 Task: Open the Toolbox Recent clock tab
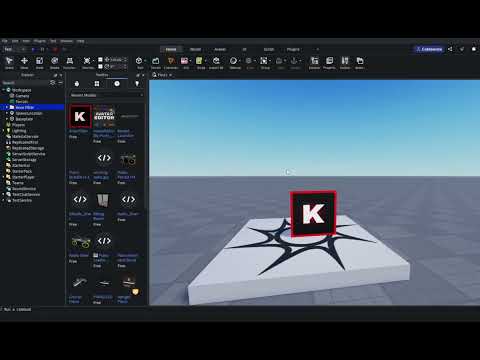click(x=117, y=84)
